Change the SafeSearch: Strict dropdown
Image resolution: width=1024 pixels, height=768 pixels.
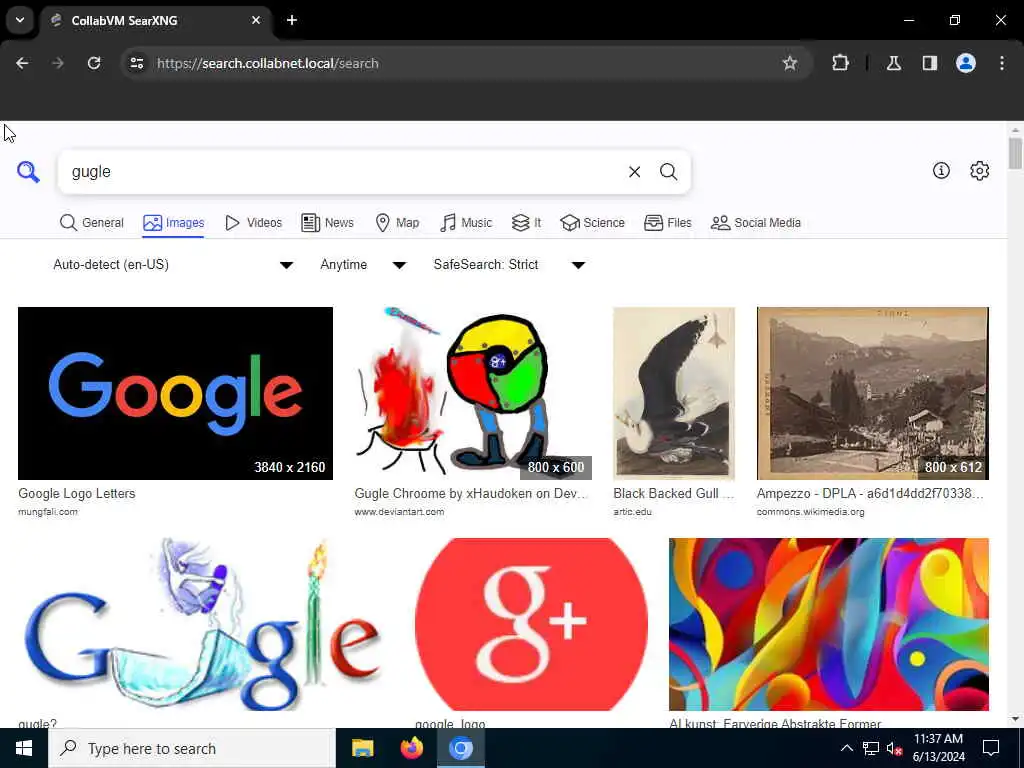click(509, 264)
